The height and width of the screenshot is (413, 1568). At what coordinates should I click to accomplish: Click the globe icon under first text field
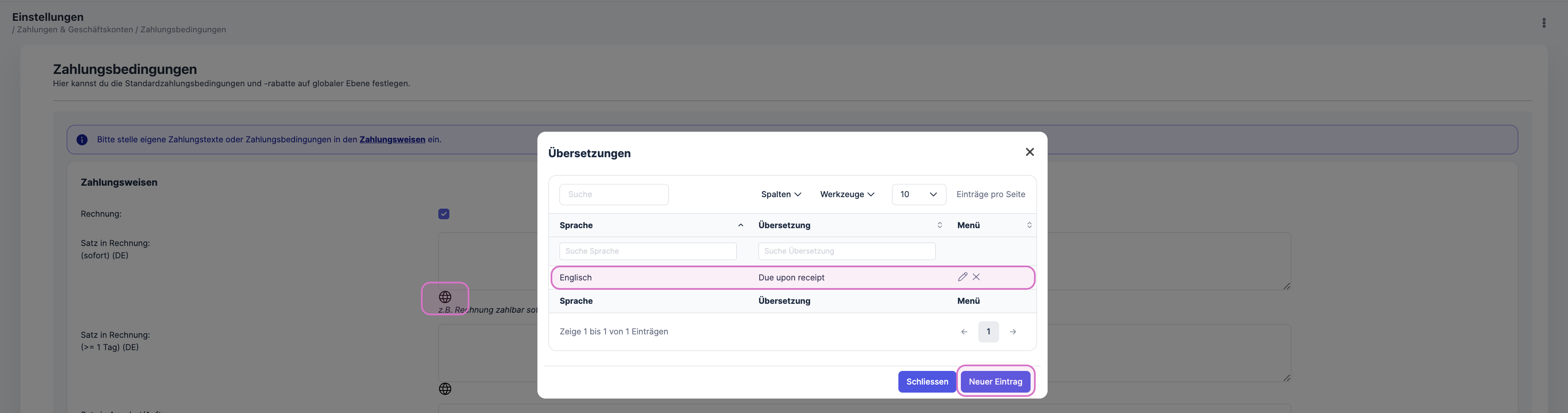click(x=445, y=297)
